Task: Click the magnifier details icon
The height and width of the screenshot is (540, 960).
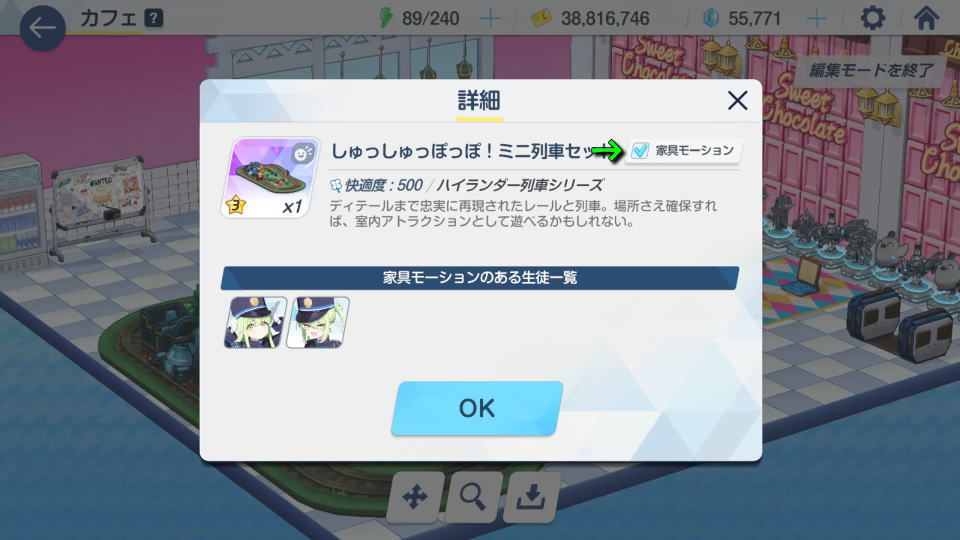Action: (x=473, y=497)
